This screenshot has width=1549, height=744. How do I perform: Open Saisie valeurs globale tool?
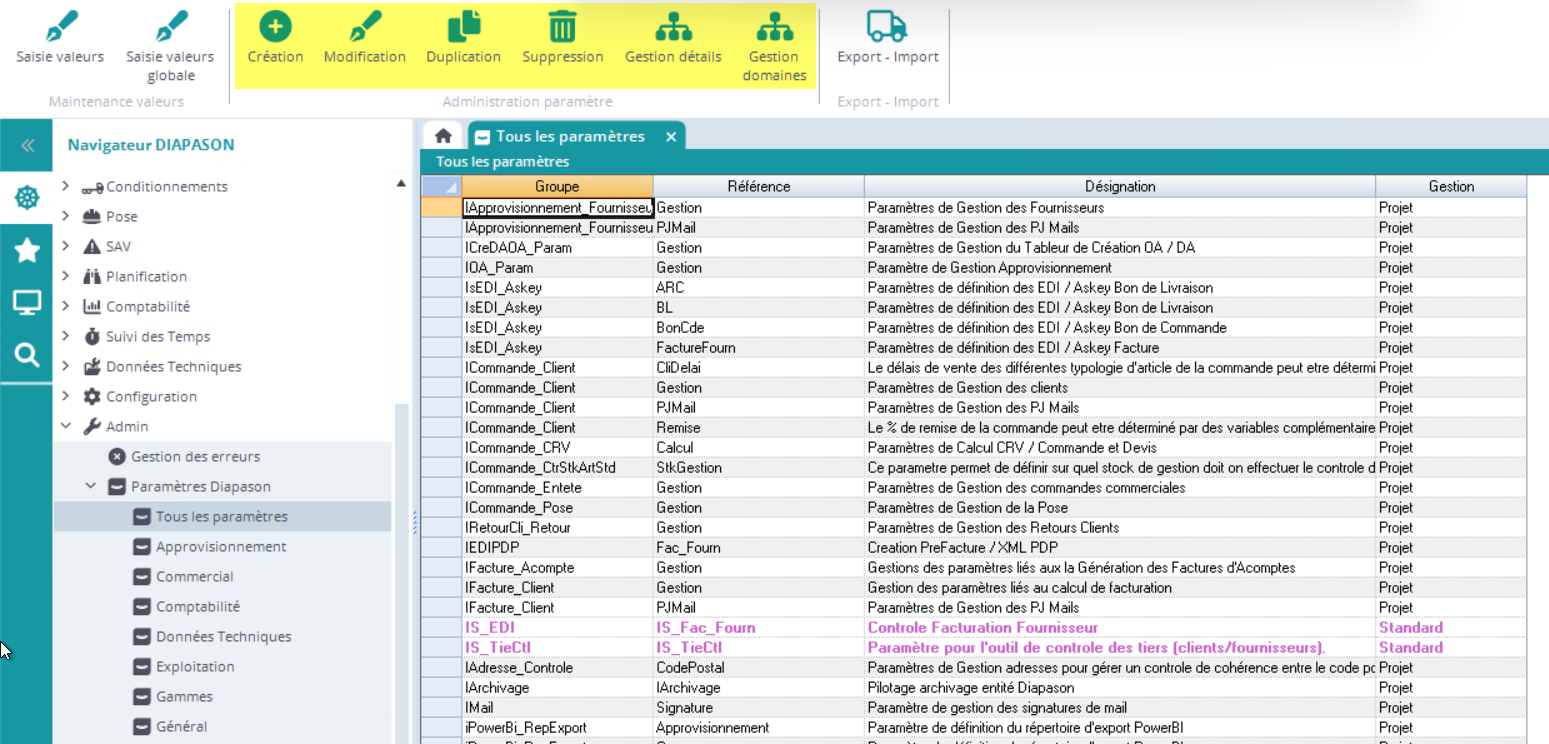(x=170, y=27)
